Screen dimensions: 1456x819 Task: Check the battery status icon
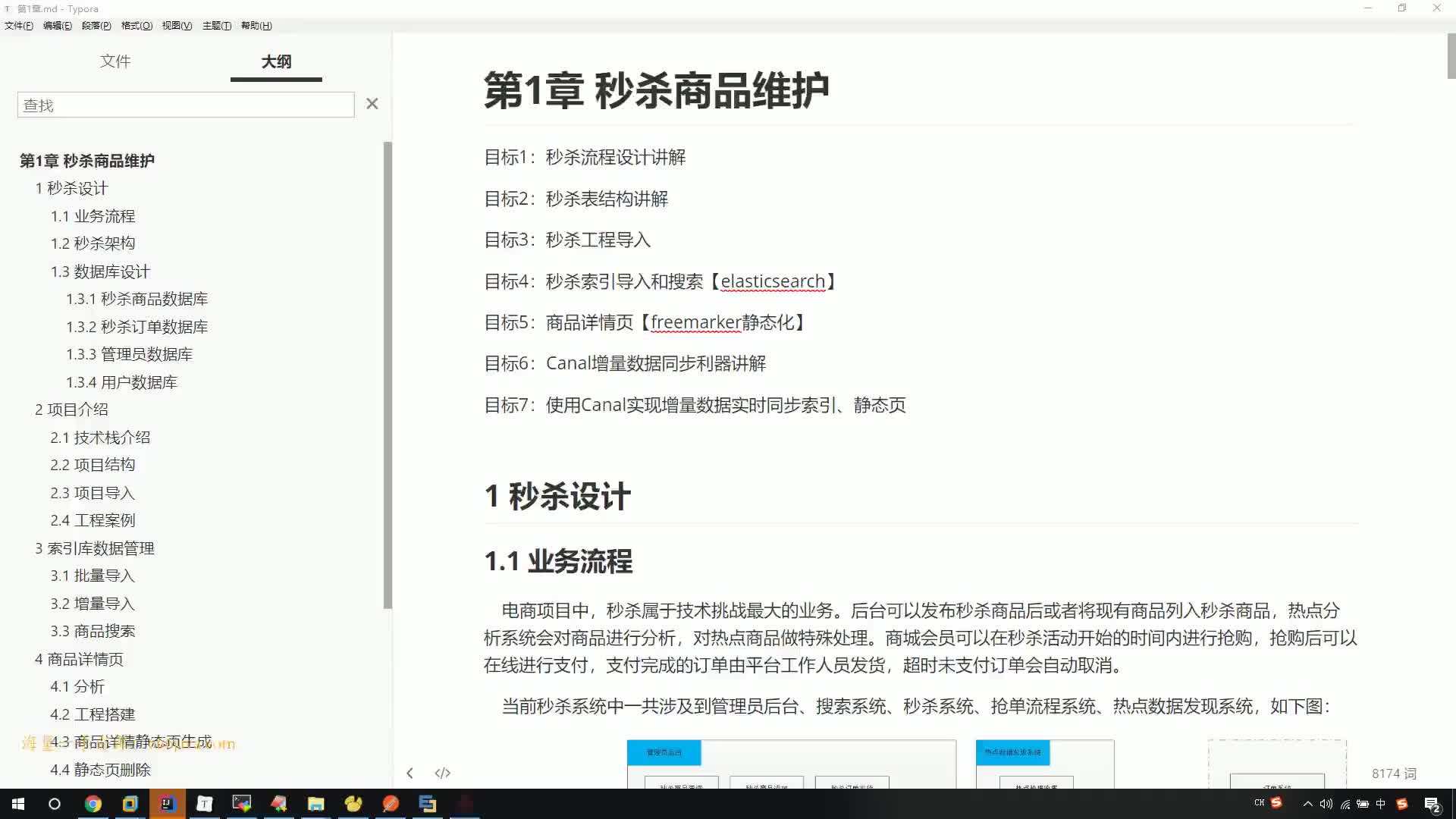pyautogui.click(x=1363, y=804)
